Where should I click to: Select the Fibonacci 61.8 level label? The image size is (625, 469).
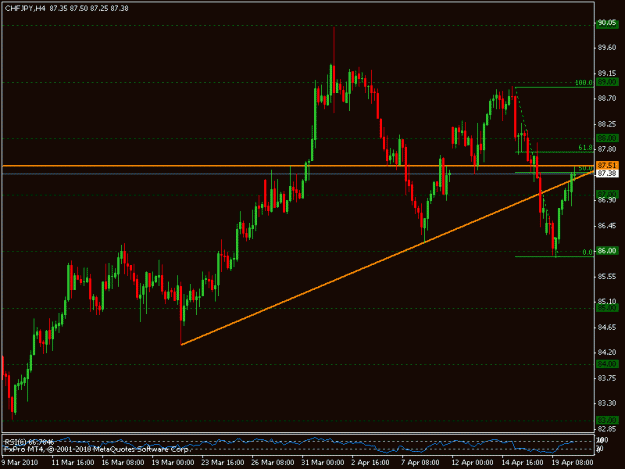[586, 148]
